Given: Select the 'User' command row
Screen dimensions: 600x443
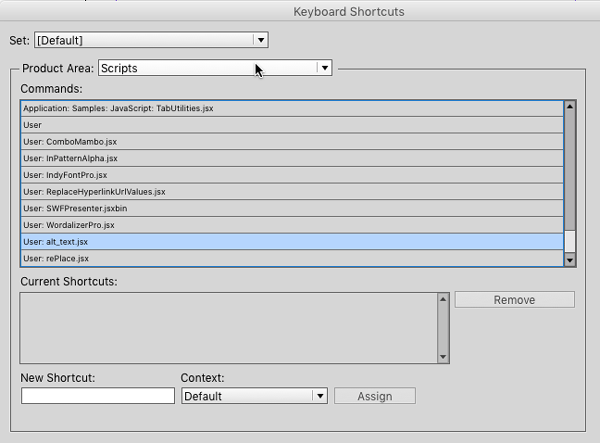Looking at the screenshot, I should point(292,125).
